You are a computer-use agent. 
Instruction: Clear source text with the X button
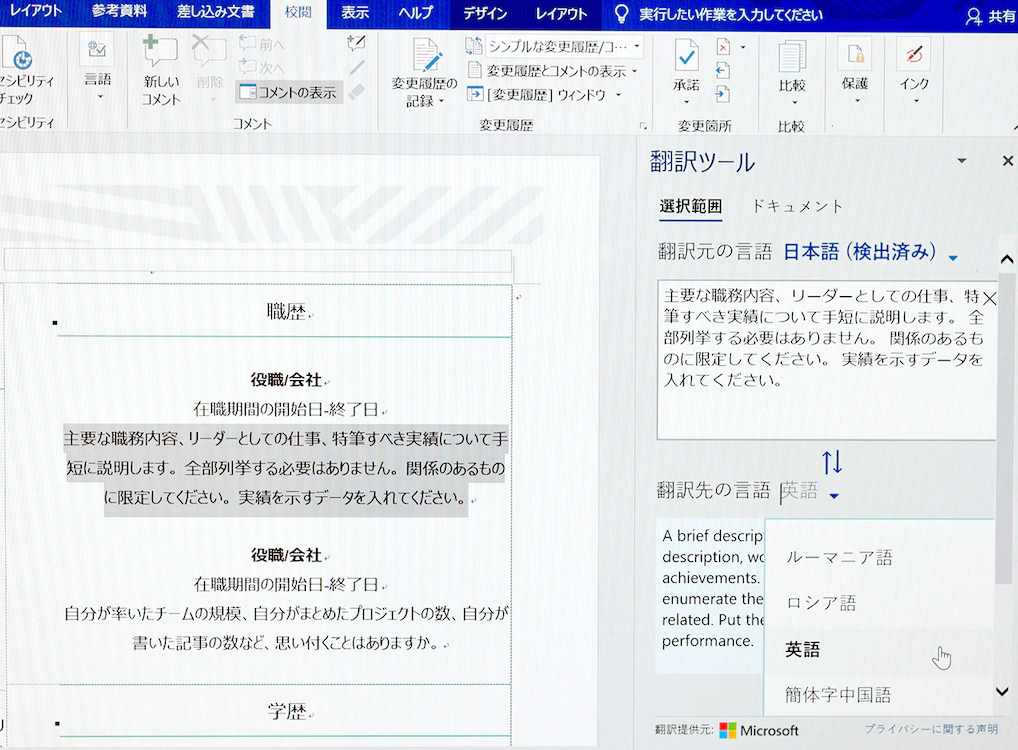pos(989,299)
